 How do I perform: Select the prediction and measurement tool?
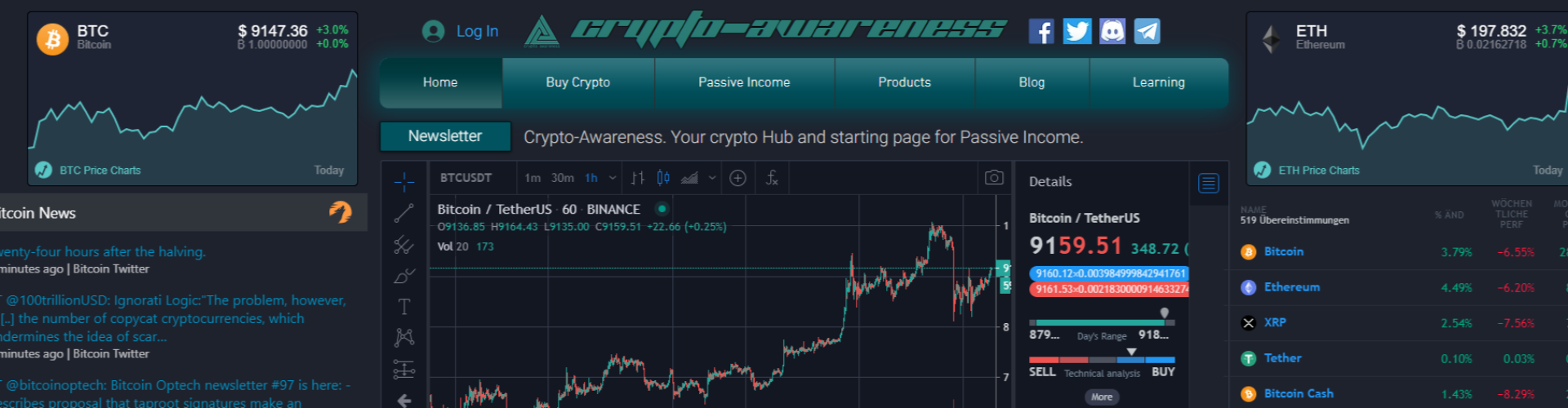404,369
